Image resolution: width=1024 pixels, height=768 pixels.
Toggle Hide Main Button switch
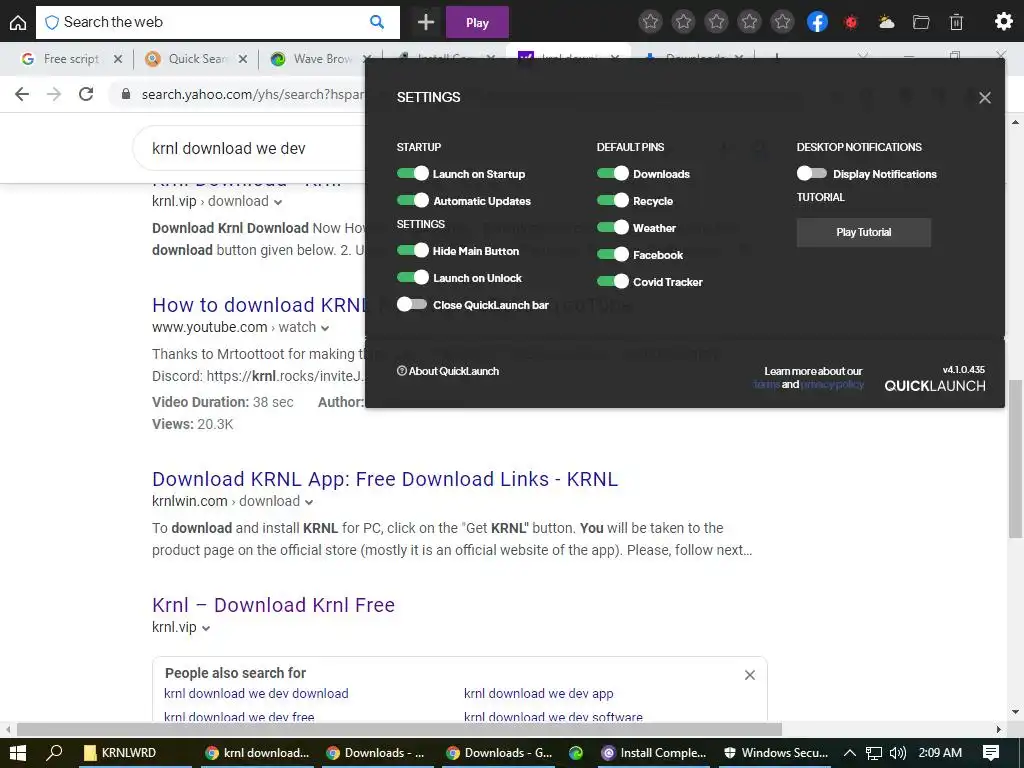tap(413, 250)
